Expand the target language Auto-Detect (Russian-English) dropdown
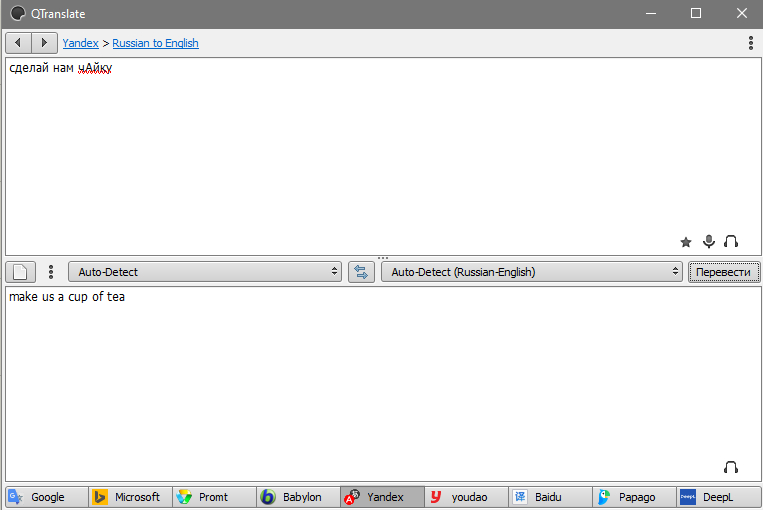This screenshot has height=510, width=763. click(531, 272)
